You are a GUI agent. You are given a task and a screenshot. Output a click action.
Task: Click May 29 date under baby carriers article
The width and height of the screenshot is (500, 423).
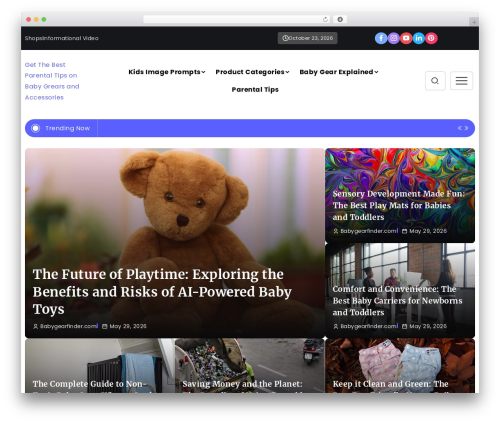[x=428, y=326]
